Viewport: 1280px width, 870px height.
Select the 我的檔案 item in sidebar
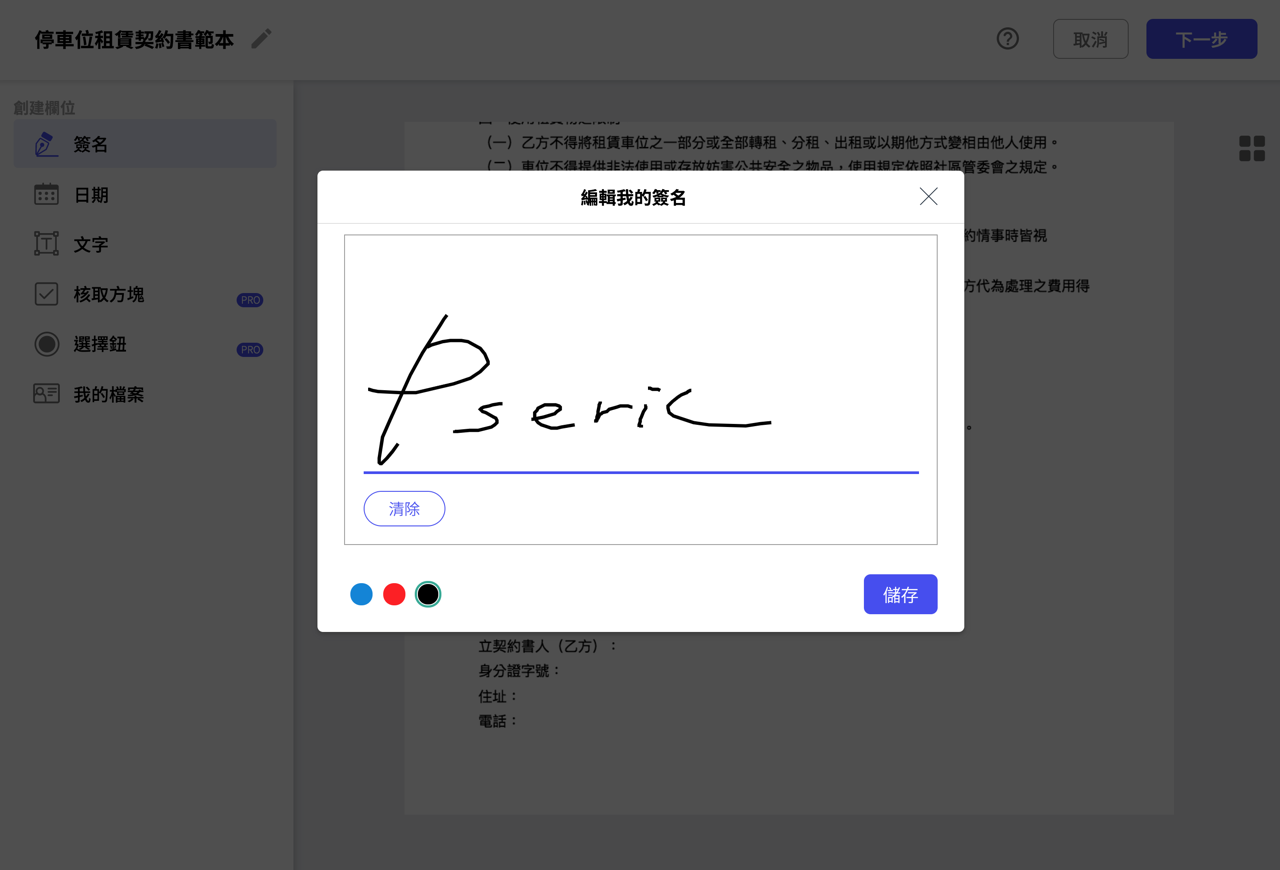pyautogui.click(x=145, y=394)
